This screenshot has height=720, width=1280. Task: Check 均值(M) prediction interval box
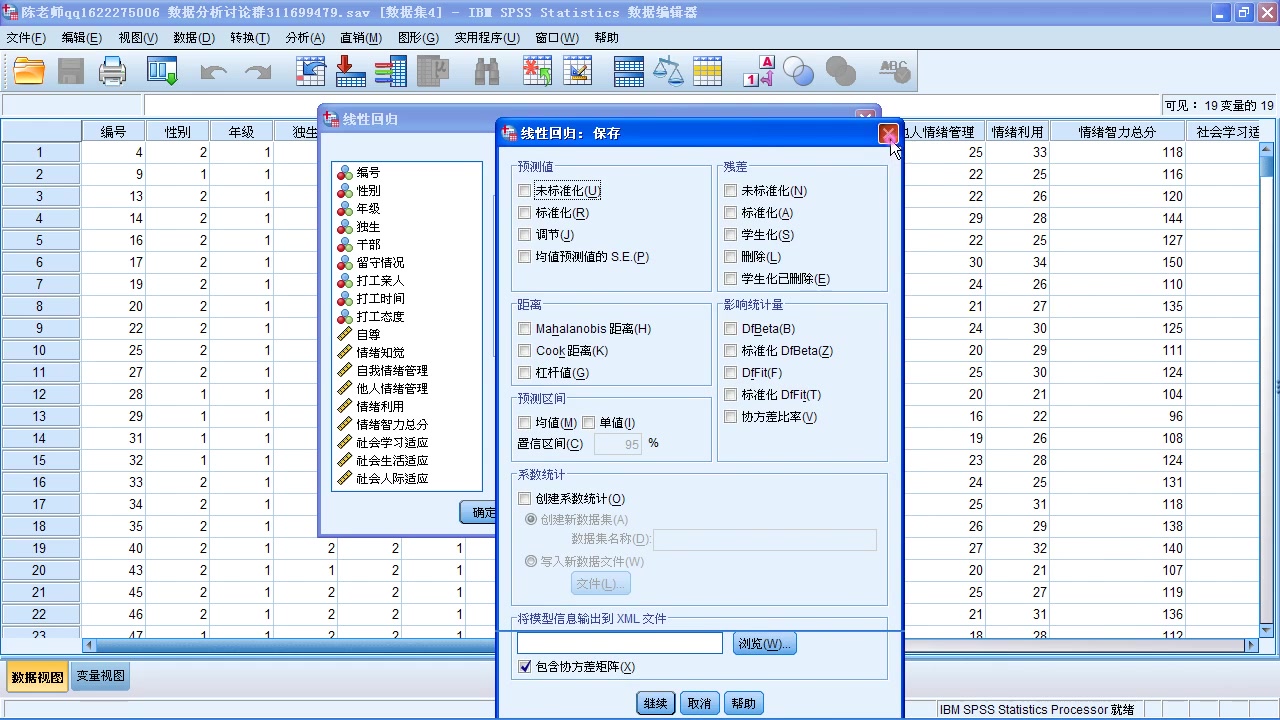[x=525, y=423]
